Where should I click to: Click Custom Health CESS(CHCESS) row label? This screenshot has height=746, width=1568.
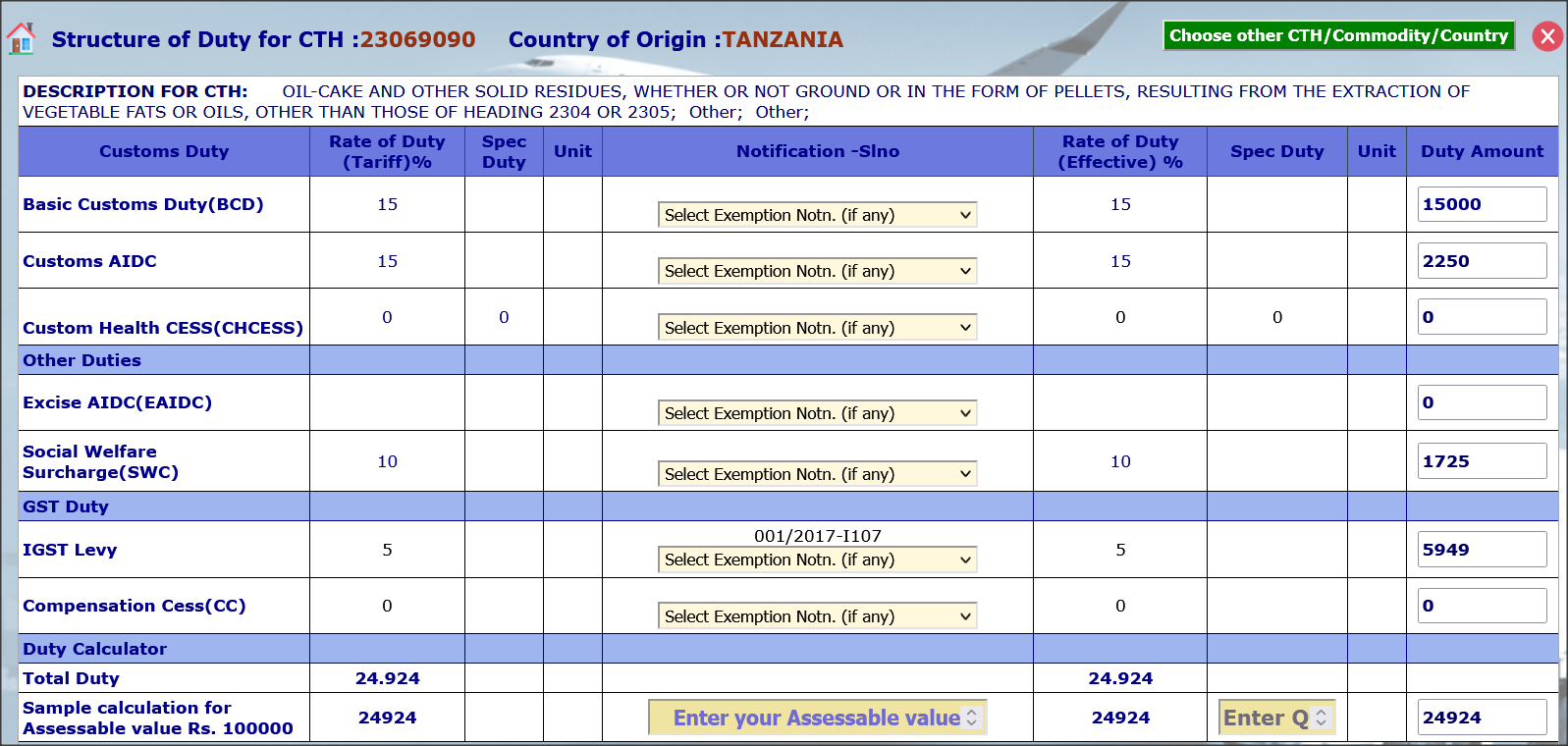tap(163, 328)
